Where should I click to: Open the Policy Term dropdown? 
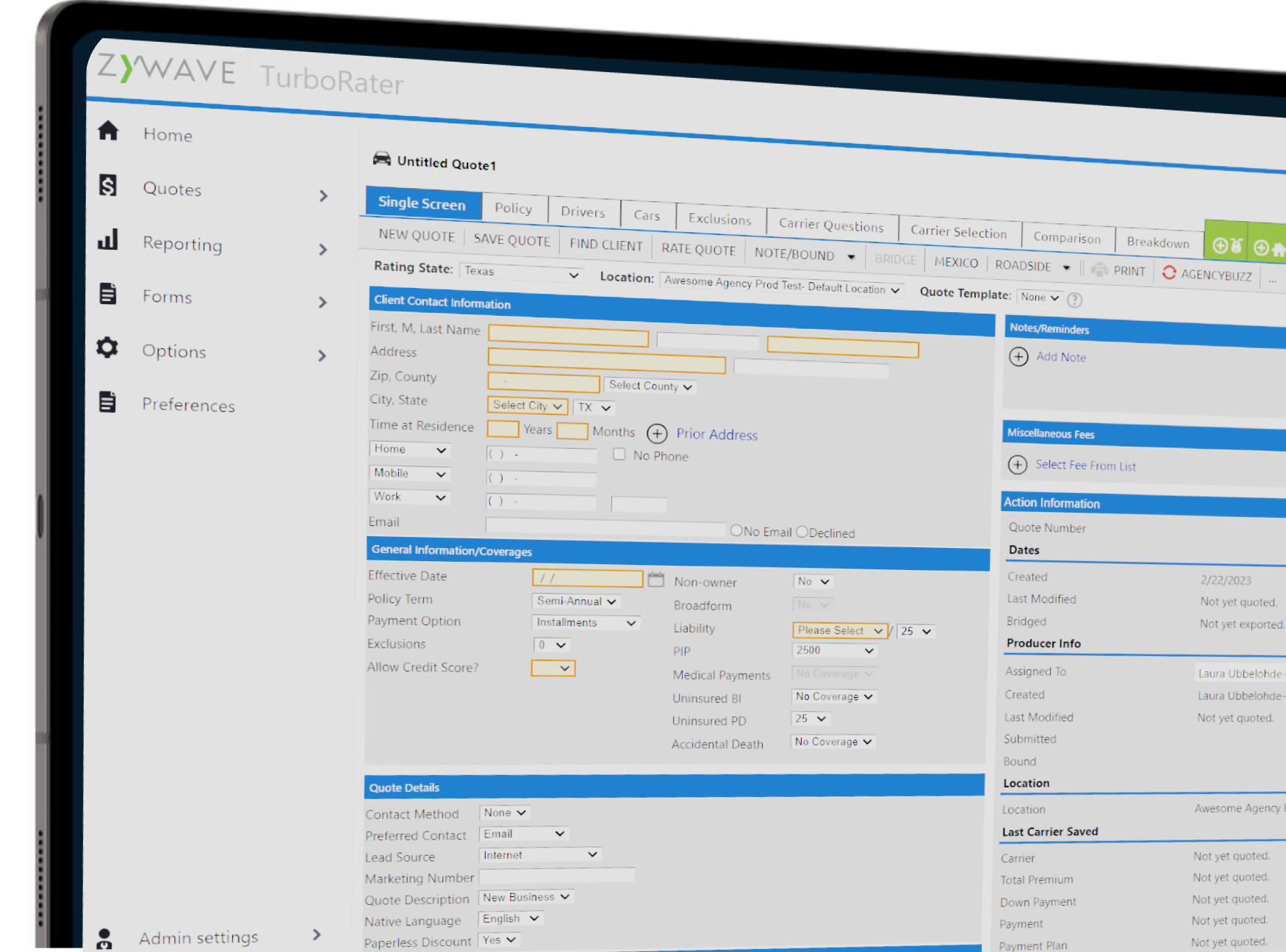tap(575, 601)
